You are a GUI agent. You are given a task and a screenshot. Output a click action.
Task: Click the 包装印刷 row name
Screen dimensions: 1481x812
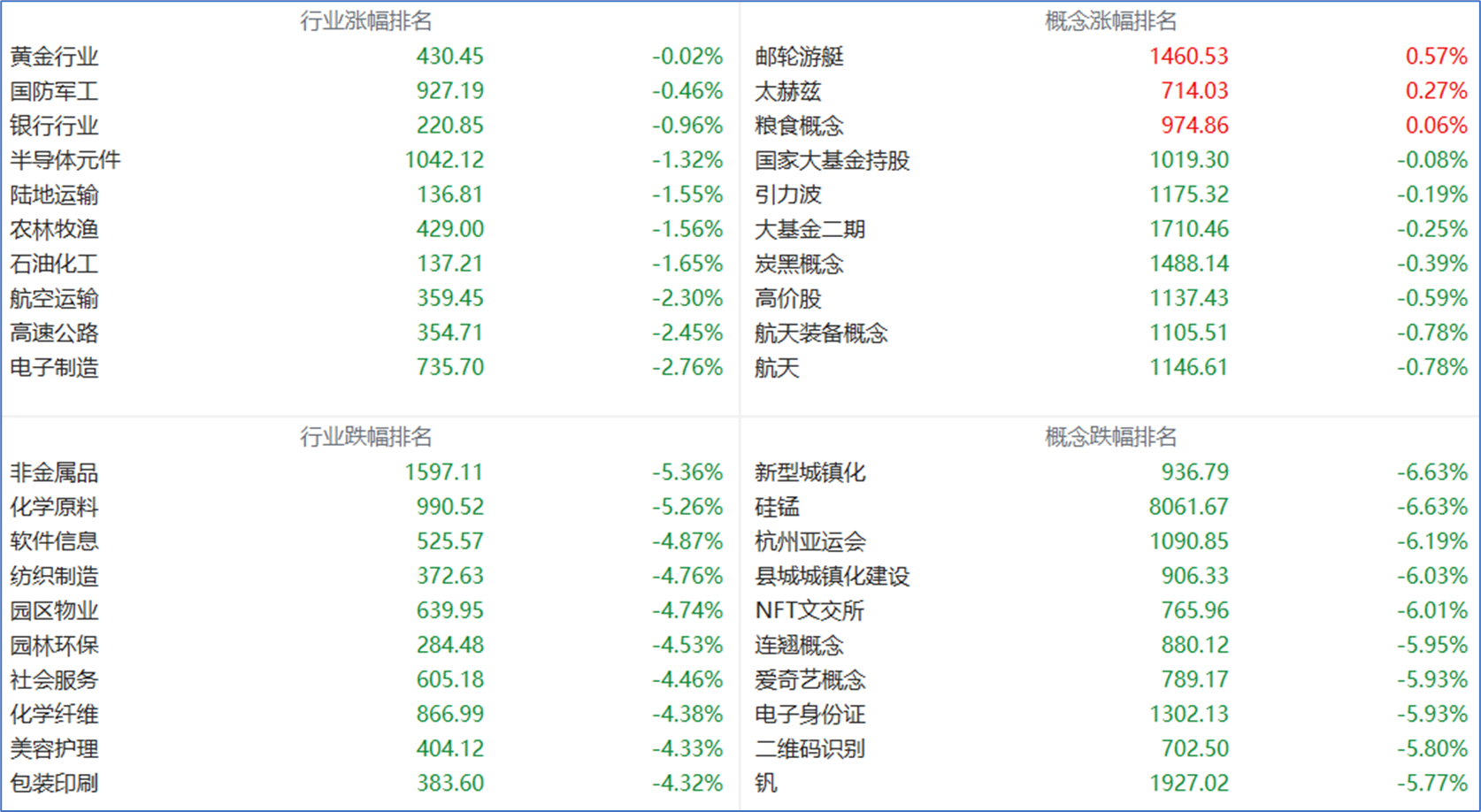(x=54, y=783)
